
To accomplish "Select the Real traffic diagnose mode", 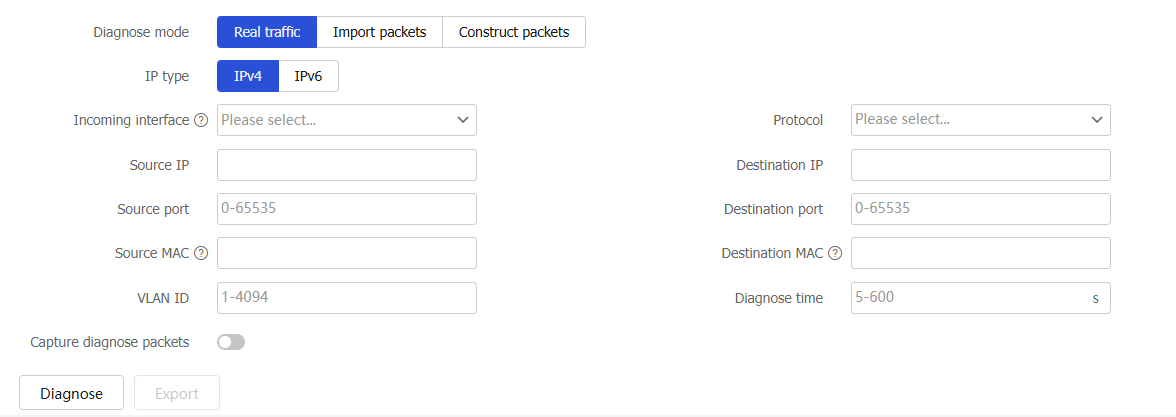I will click(x=267, y=32).
